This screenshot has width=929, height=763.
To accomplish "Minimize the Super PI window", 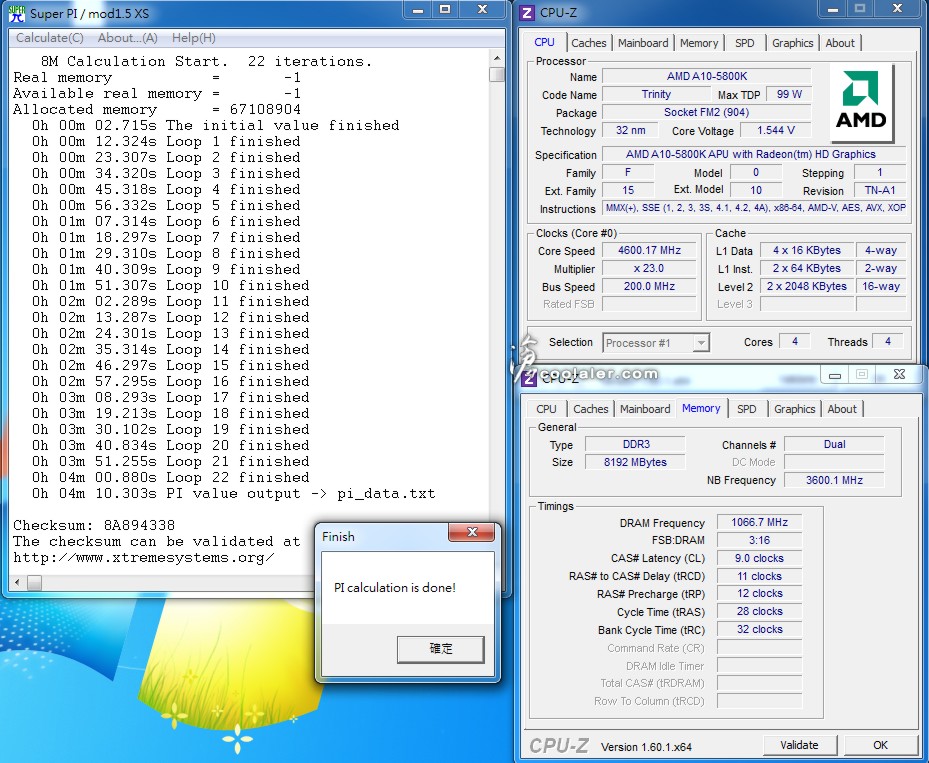I will tap(418, 9).
